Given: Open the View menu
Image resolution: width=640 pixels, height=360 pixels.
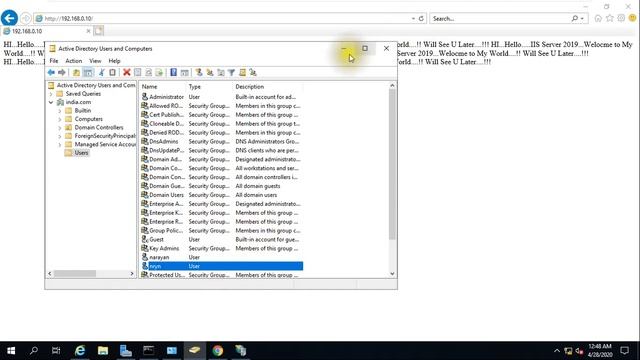Looking at the screenshot, I should (x=95, y=61).
